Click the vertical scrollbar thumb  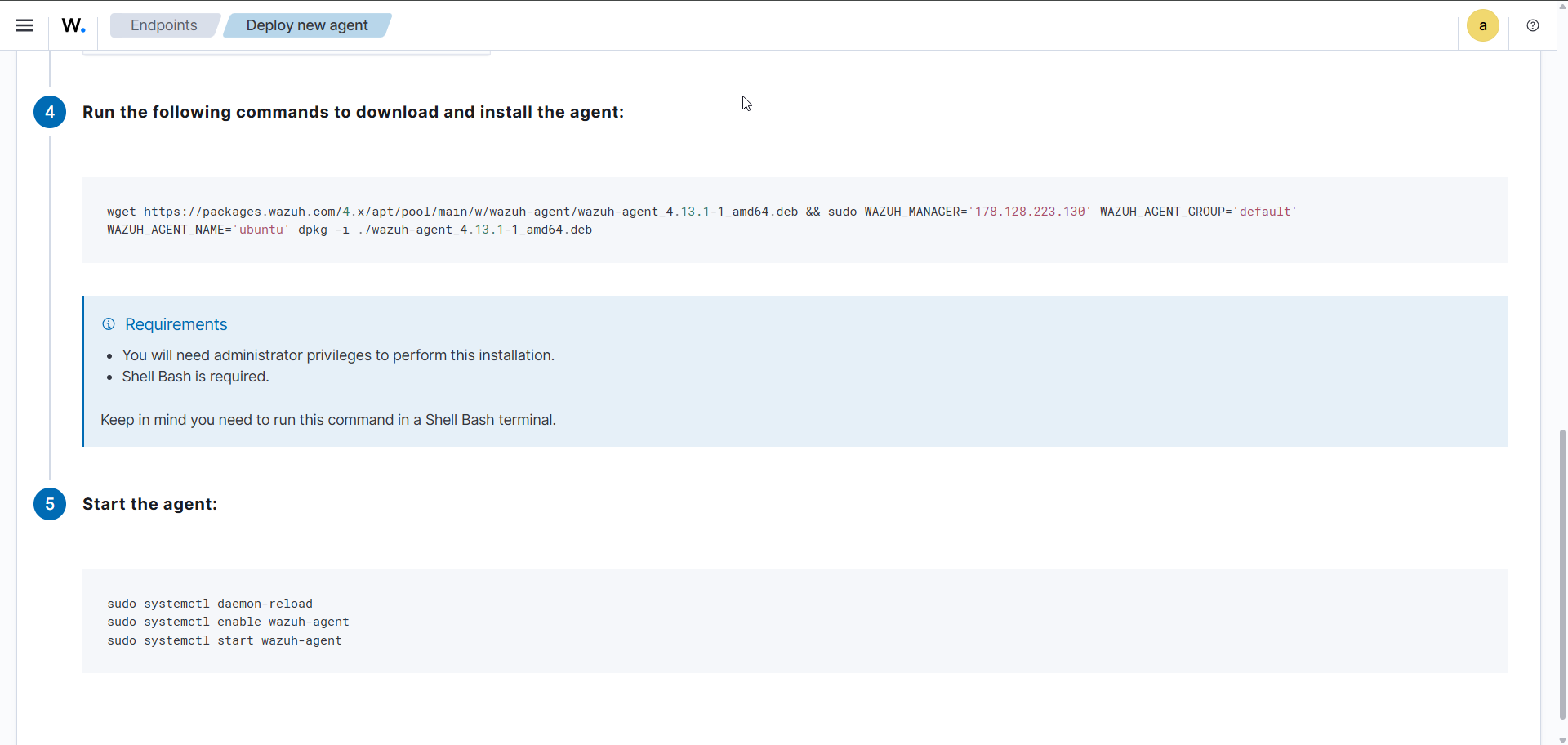1562,572
